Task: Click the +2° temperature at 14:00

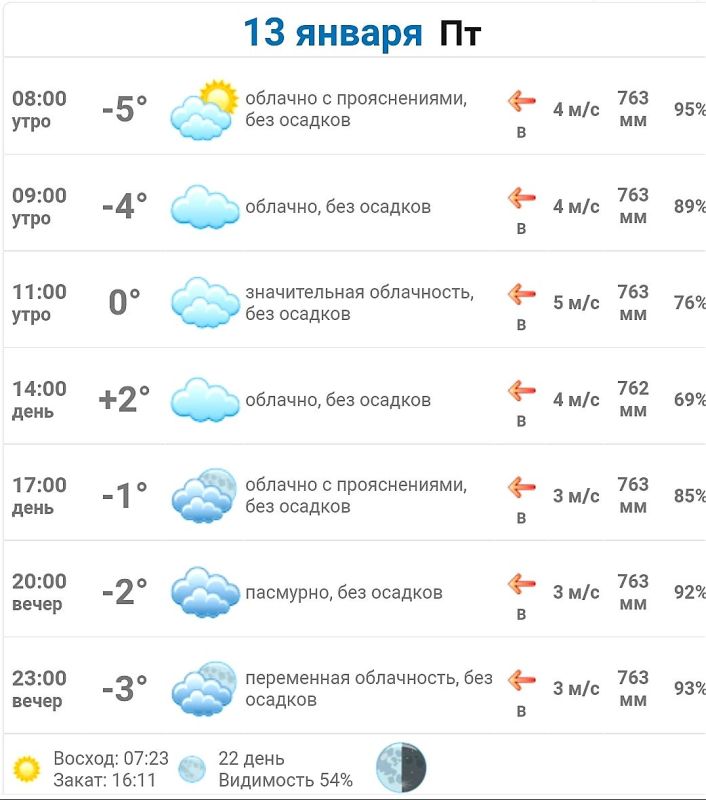Action: [124, 399]
